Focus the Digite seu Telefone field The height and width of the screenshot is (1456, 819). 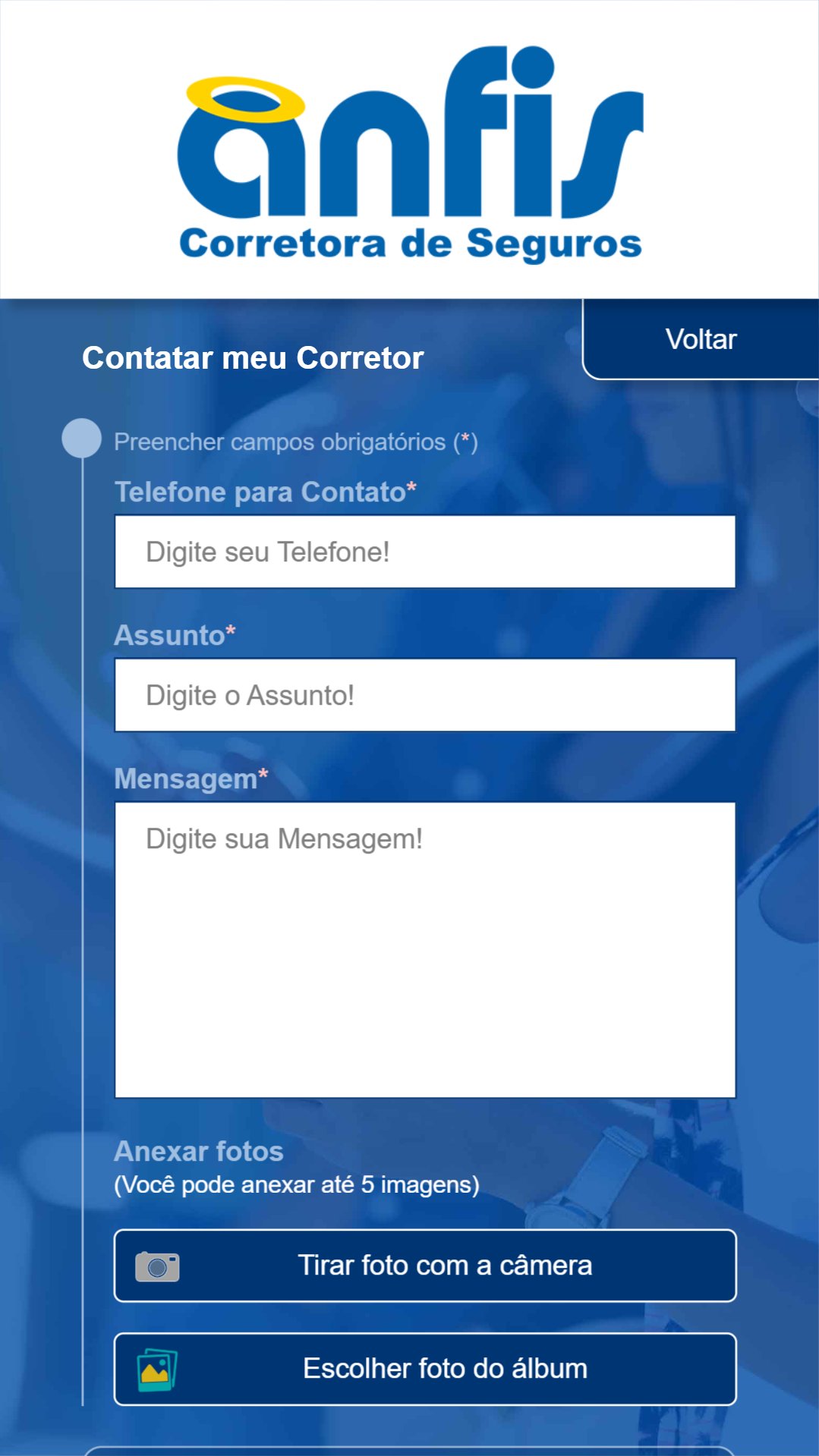coord(425,552)
